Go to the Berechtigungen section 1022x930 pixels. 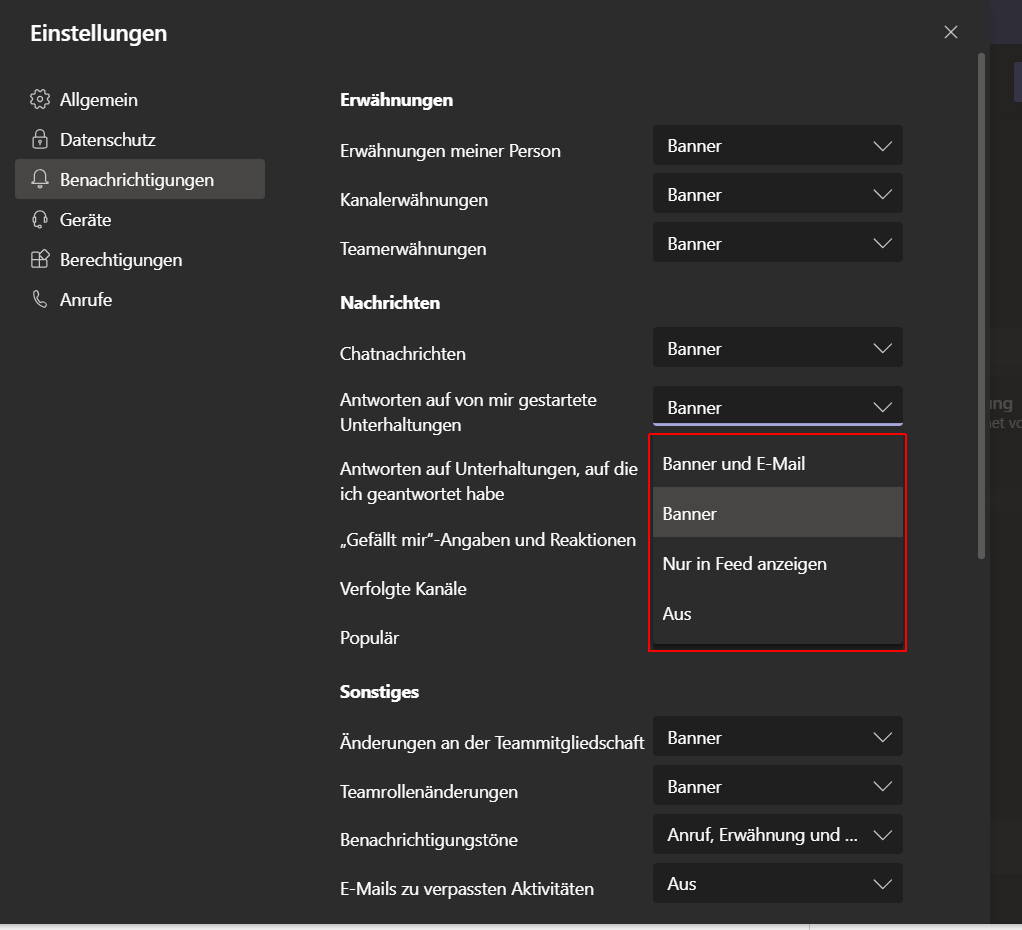tap(139, 259)
